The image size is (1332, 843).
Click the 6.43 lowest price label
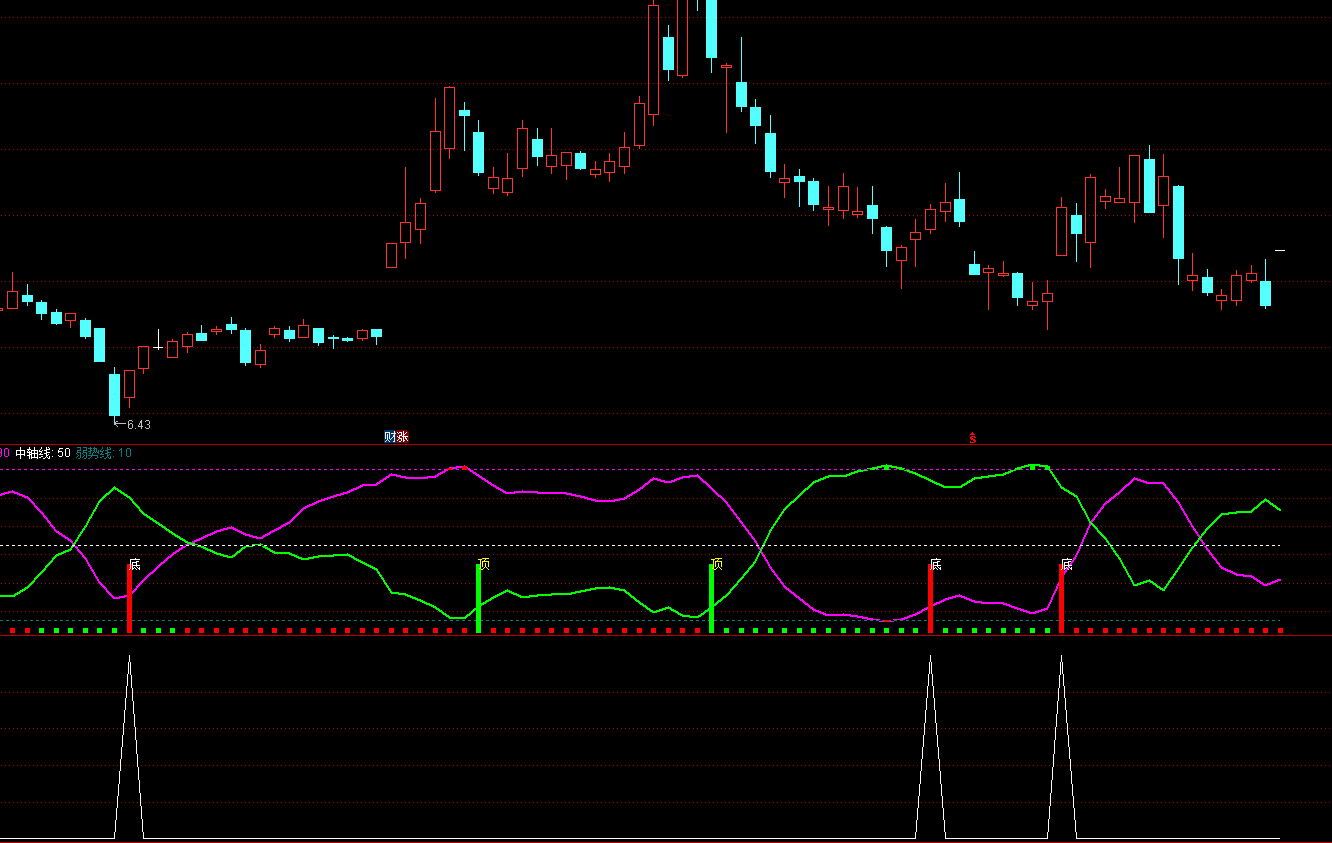(x=138, y=425)
